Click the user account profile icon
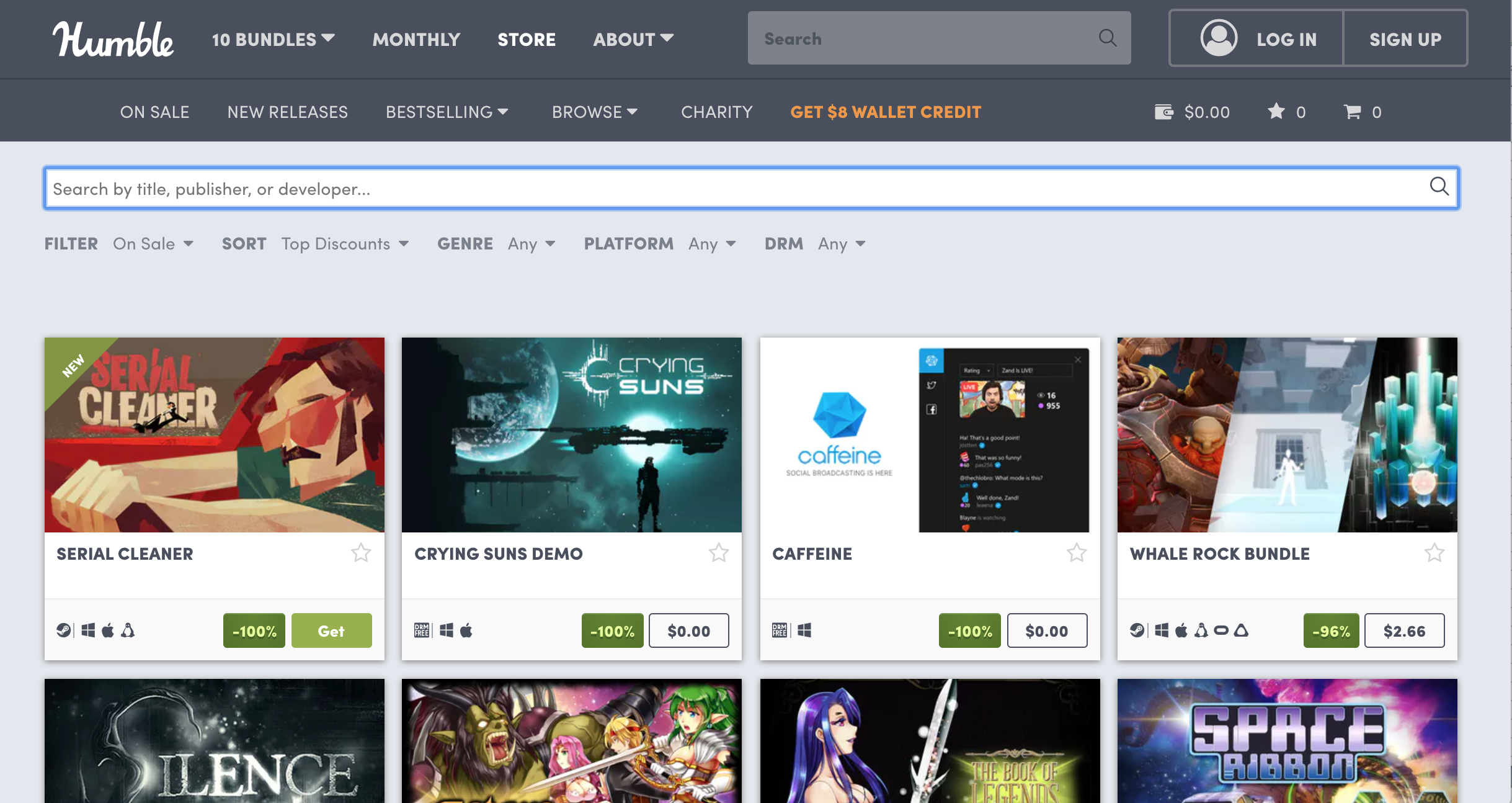Image resolution: width=1512 pixels, height=803 pixels. (x=1215, y=39)
